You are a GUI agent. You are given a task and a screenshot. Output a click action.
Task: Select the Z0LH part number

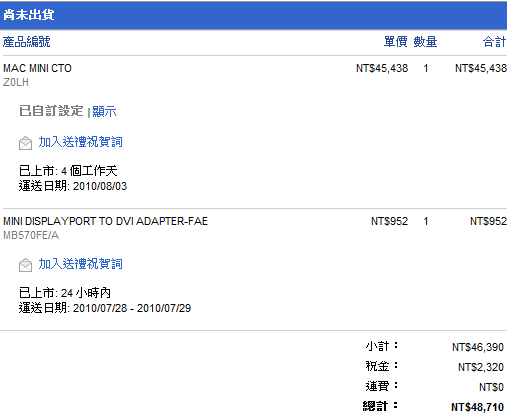16,82
